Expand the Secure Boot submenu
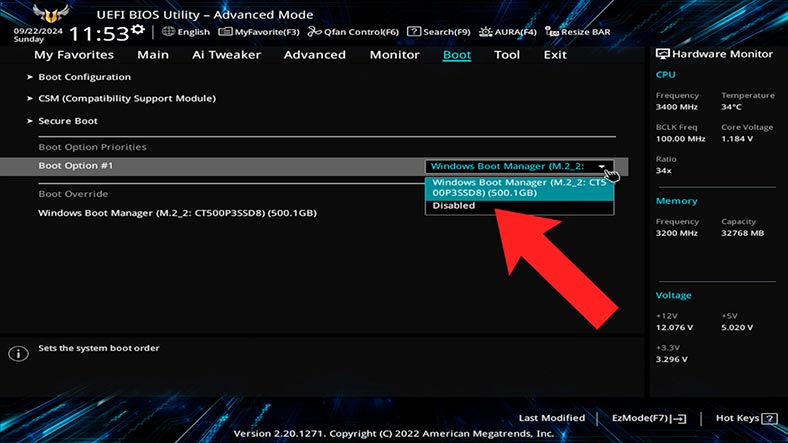The width and height of the screenshot is (788, 443). point(68,121)
